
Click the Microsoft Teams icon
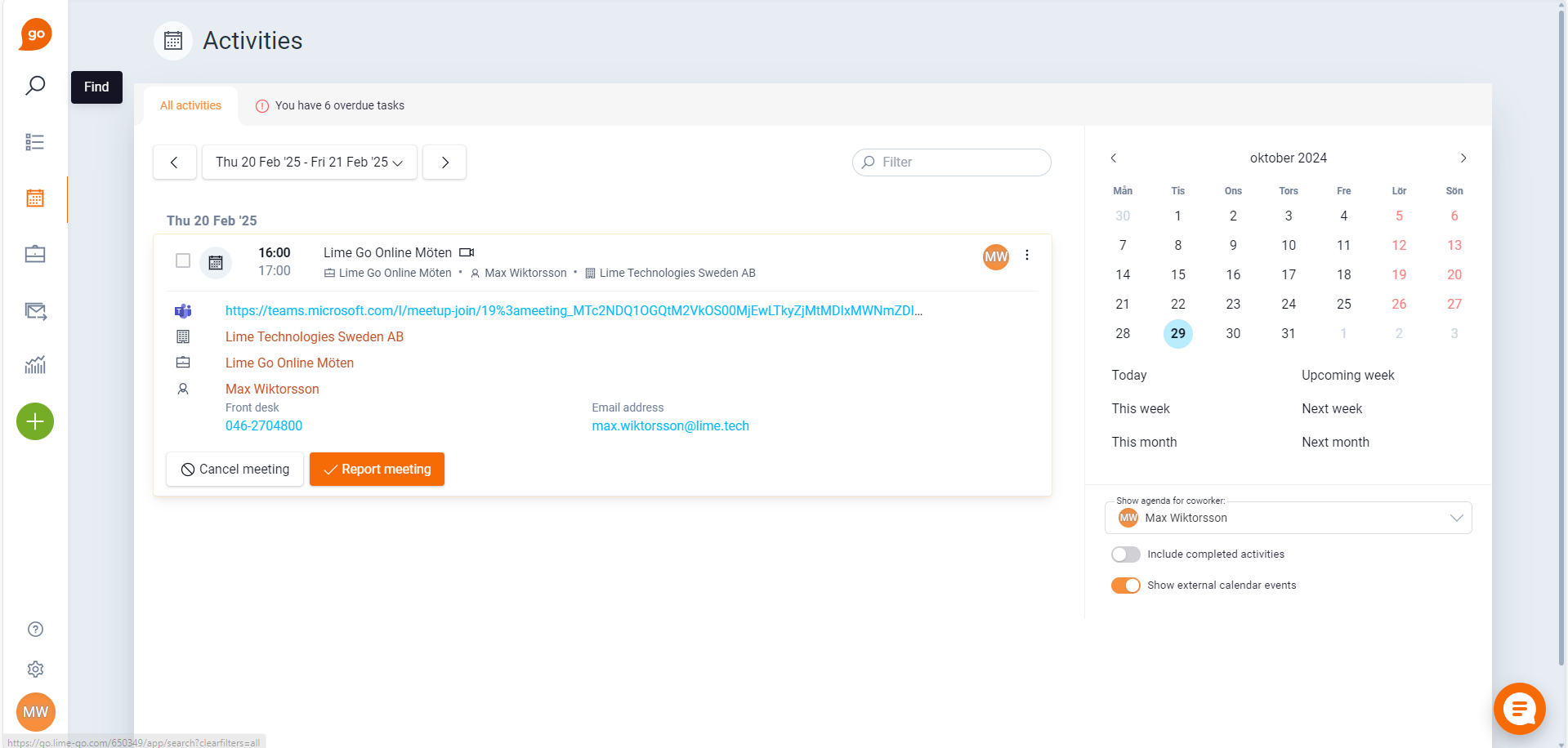coord(183,311)
